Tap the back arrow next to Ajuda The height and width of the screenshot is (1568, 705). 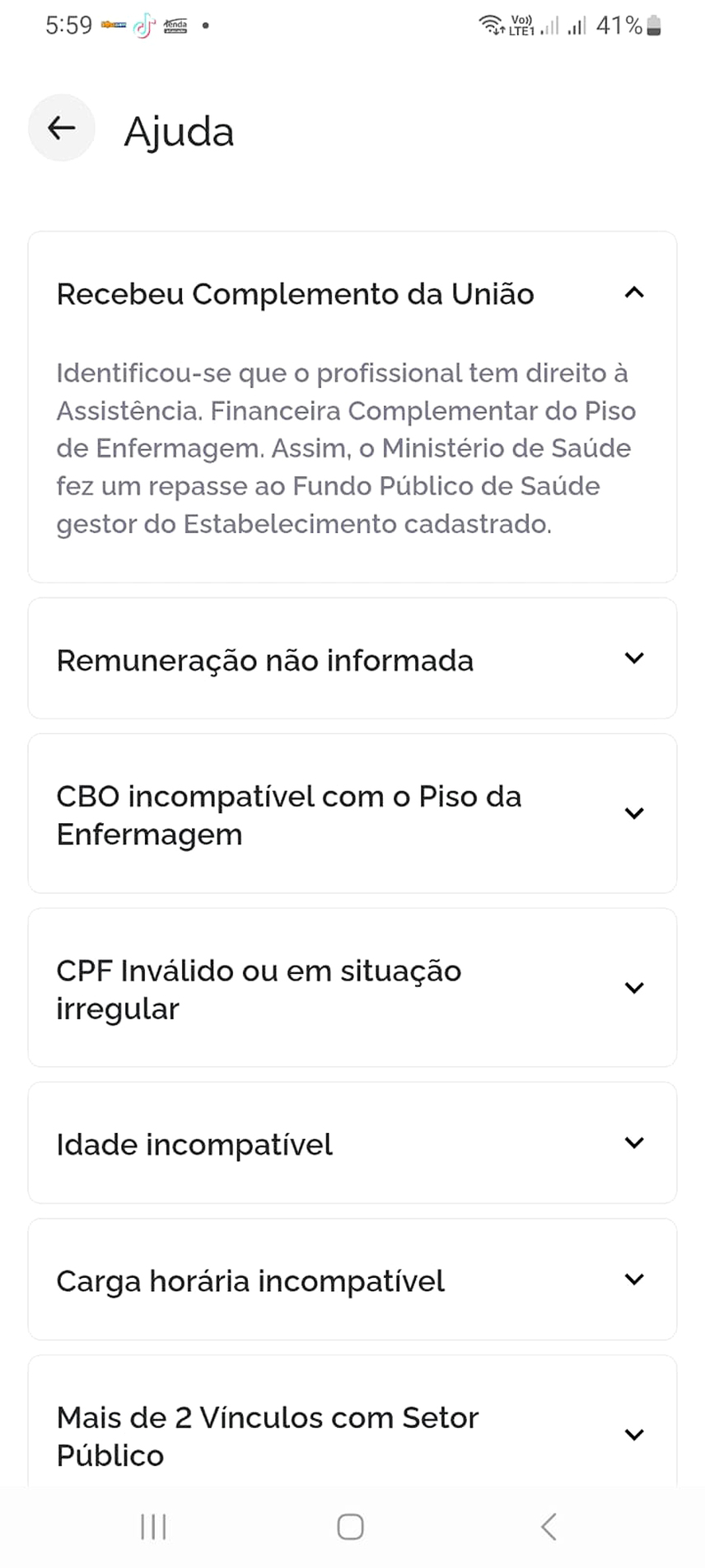pyautogui.click(x=62, y=129)
